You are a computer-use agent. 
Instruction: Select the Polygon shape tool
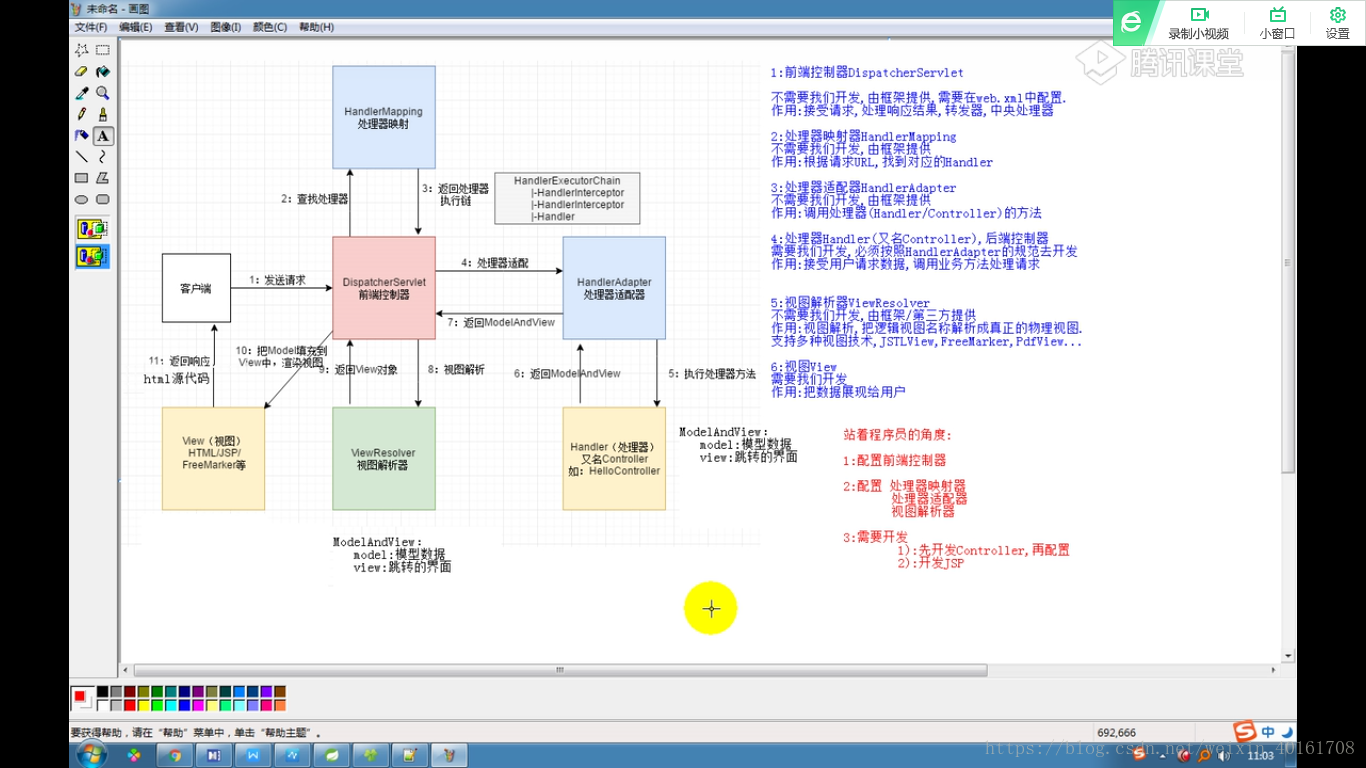(103, 178)
